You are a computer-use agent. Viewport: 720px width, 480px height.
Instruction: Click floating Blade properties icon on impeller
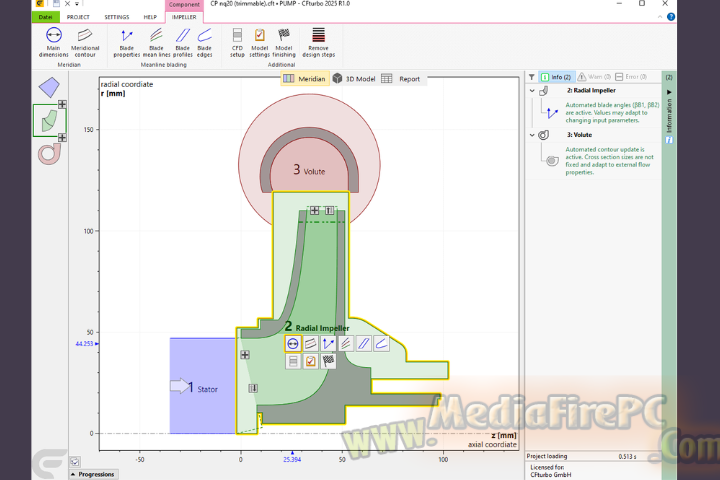click(x=328, y=344)
